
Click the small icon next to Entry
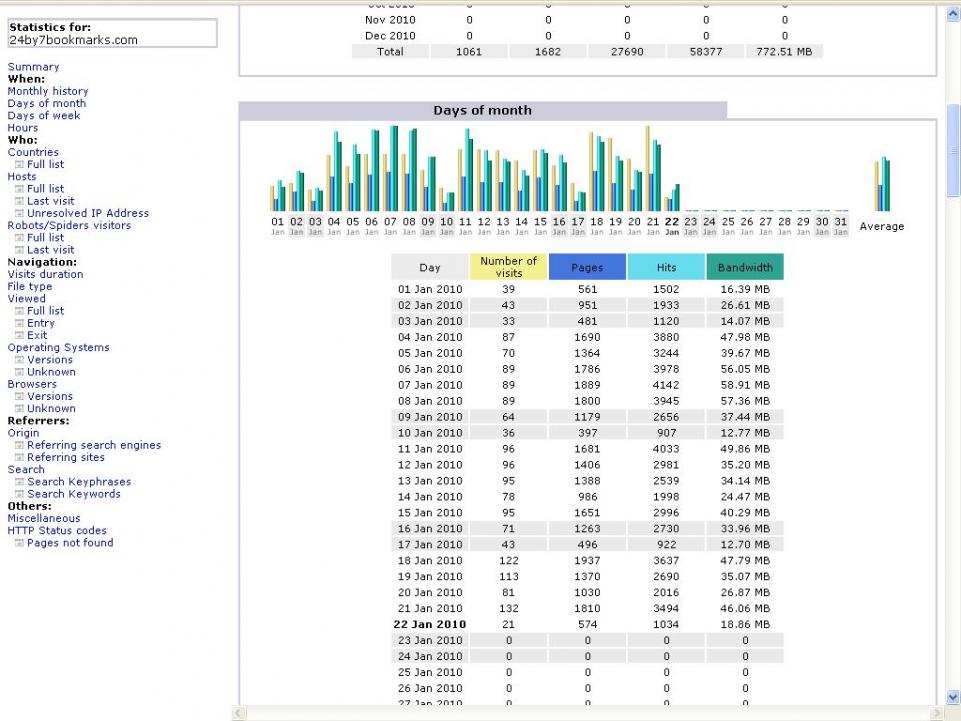pos(19,324)
